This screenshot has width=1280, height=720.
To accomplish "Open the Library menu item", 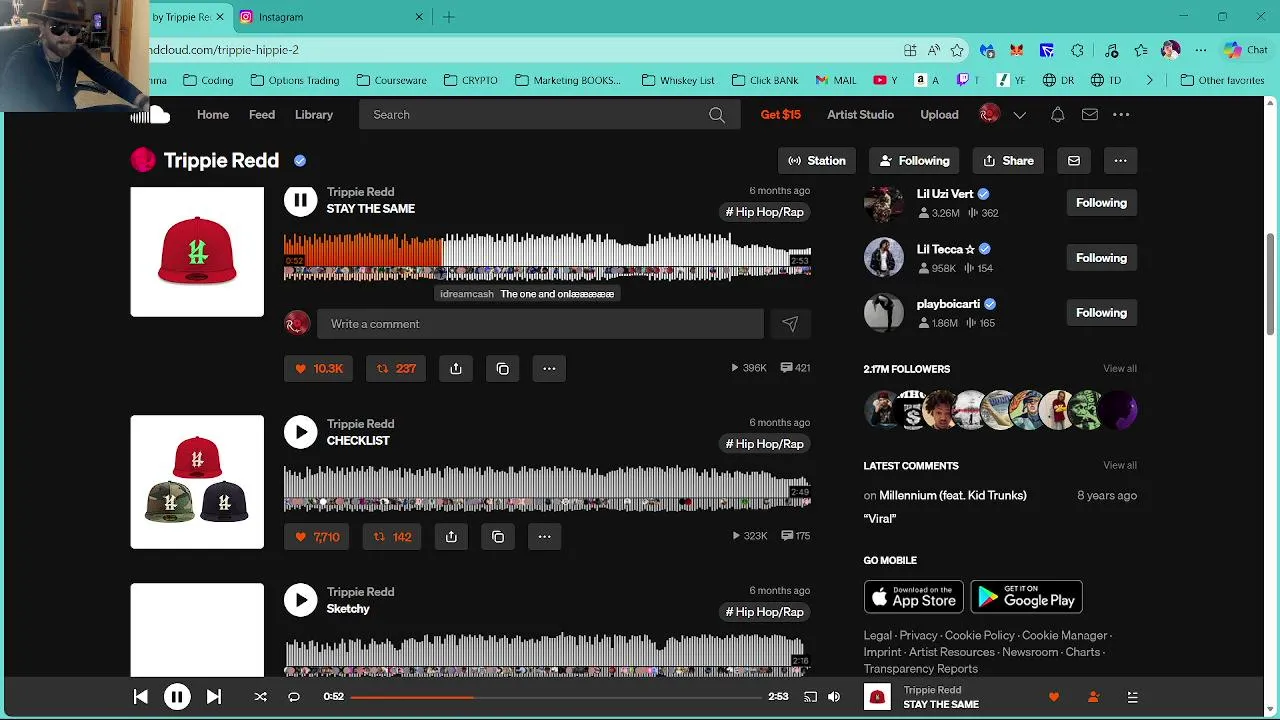I will pyautogui.click(x=314, y=115).
